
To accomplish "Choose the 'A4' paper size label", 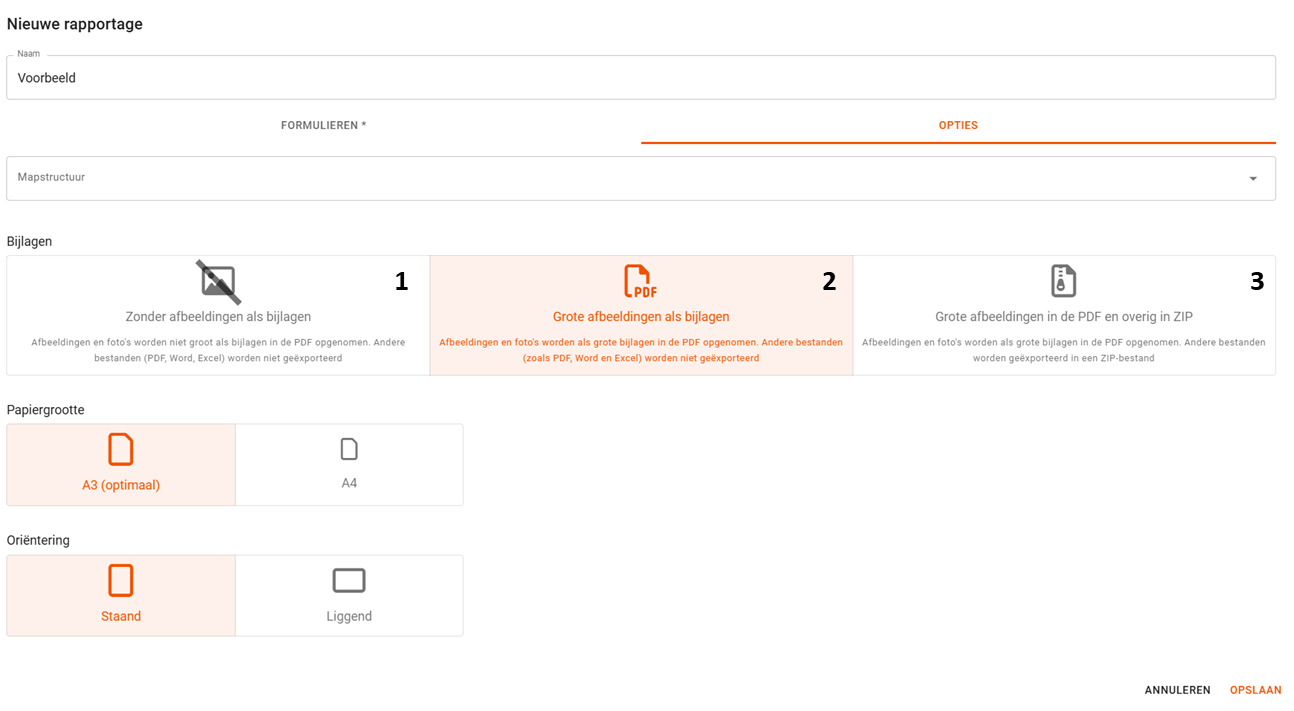I will coord(349,483).
